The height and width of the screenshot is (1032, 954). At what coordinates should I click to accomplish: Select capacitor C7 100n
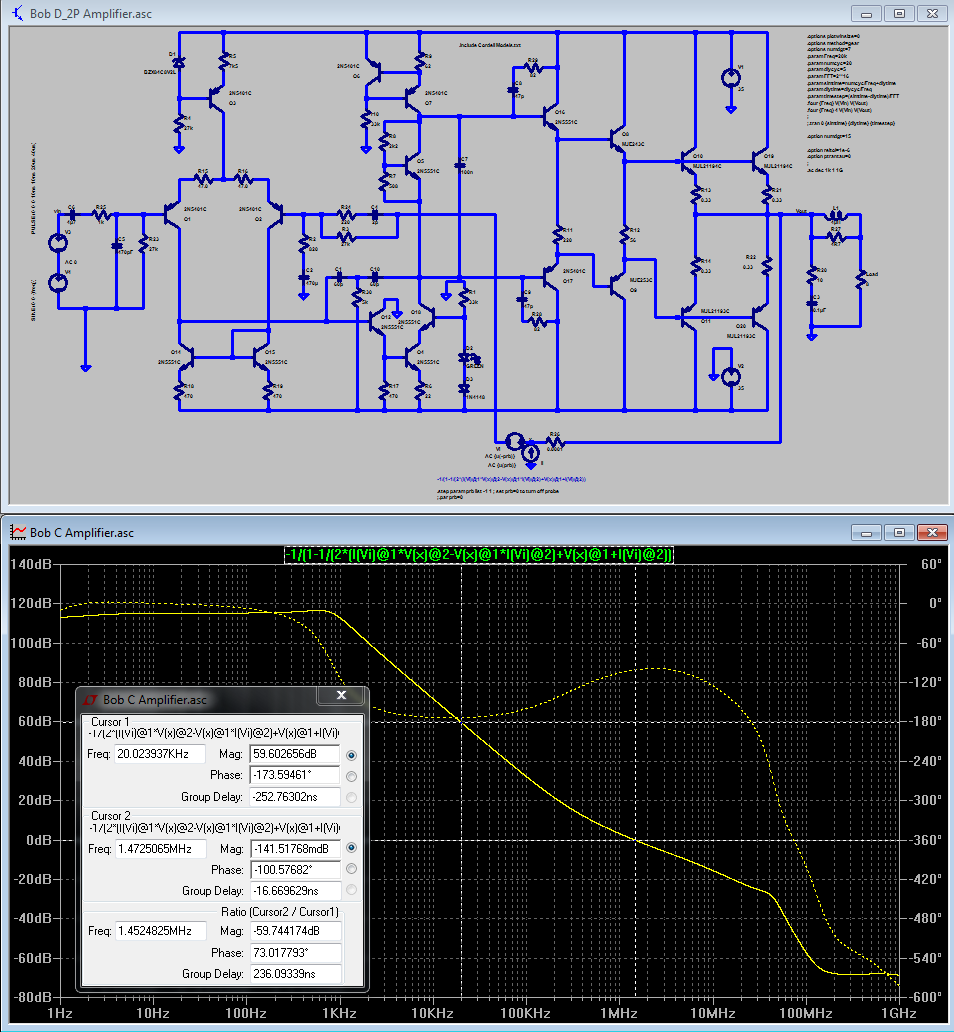(460, 166)
